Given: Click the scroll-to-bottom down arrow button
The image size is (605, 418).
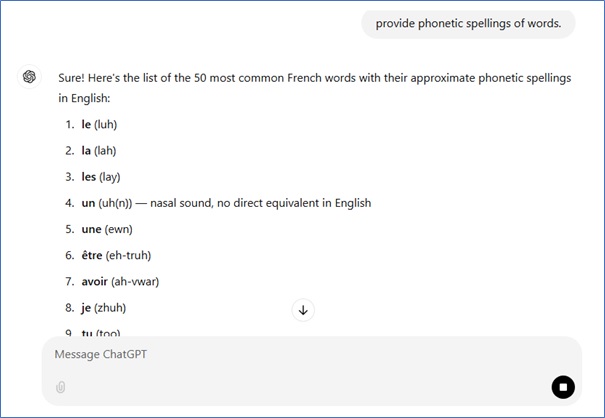Looking at the screenshot, I should (303, 310).
